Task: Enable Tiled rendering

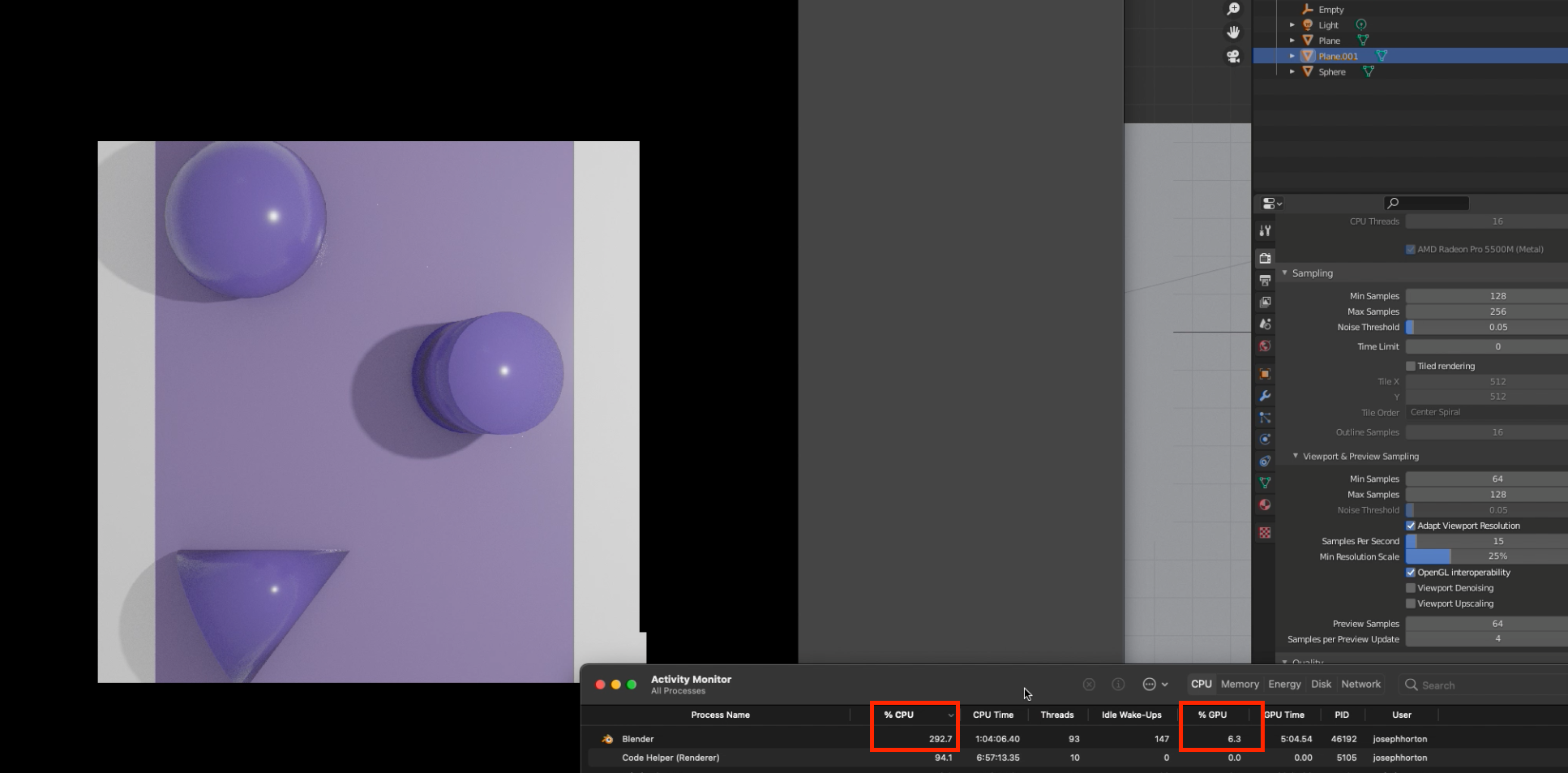Action: [x=1412, y=365]
